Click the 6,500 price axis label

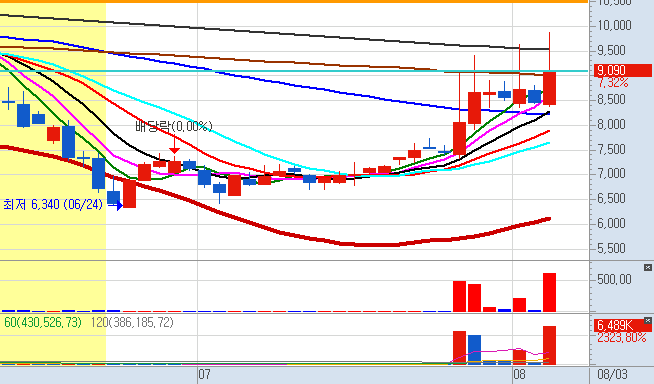pyautogui.click(x=611, y=198)
